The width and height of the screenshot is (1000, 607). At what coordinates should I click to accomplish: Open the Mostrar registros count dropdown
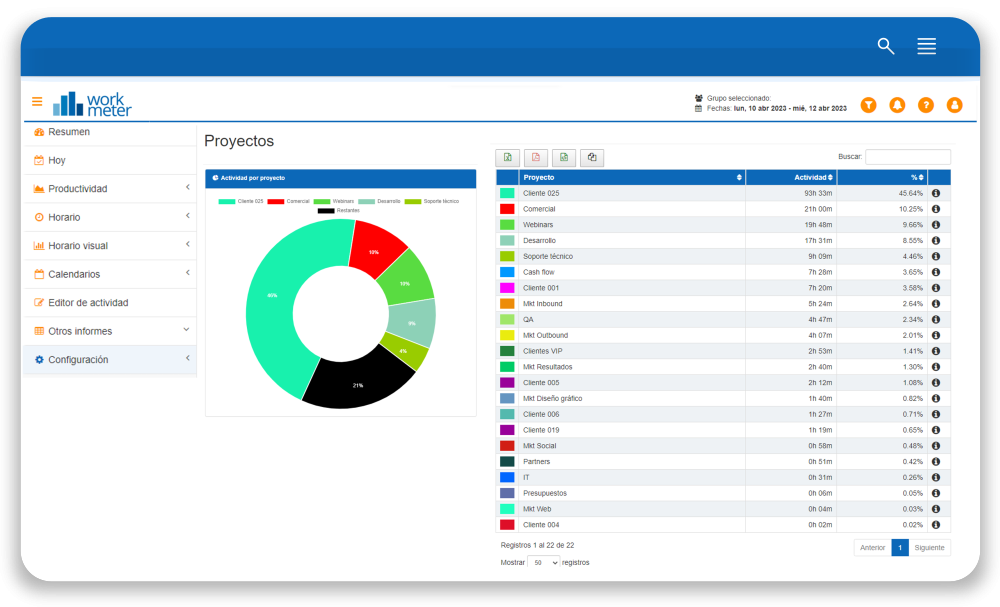click(x=544, y=563)
